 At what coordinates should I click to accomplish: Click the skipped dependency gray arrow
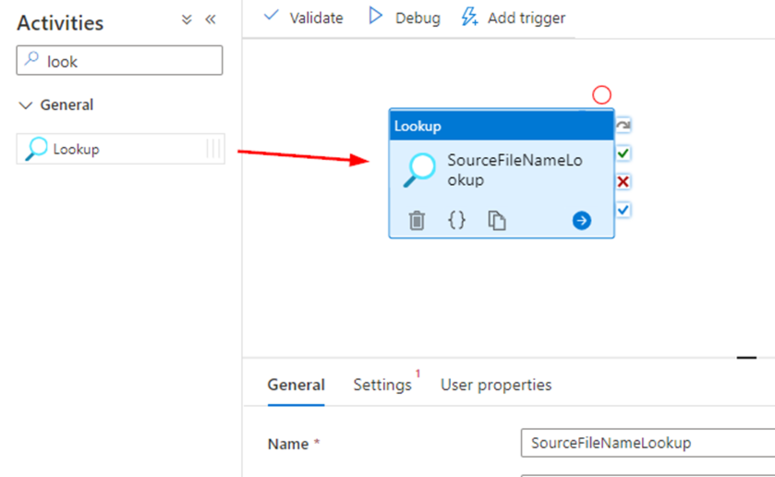tap(623, 126)
